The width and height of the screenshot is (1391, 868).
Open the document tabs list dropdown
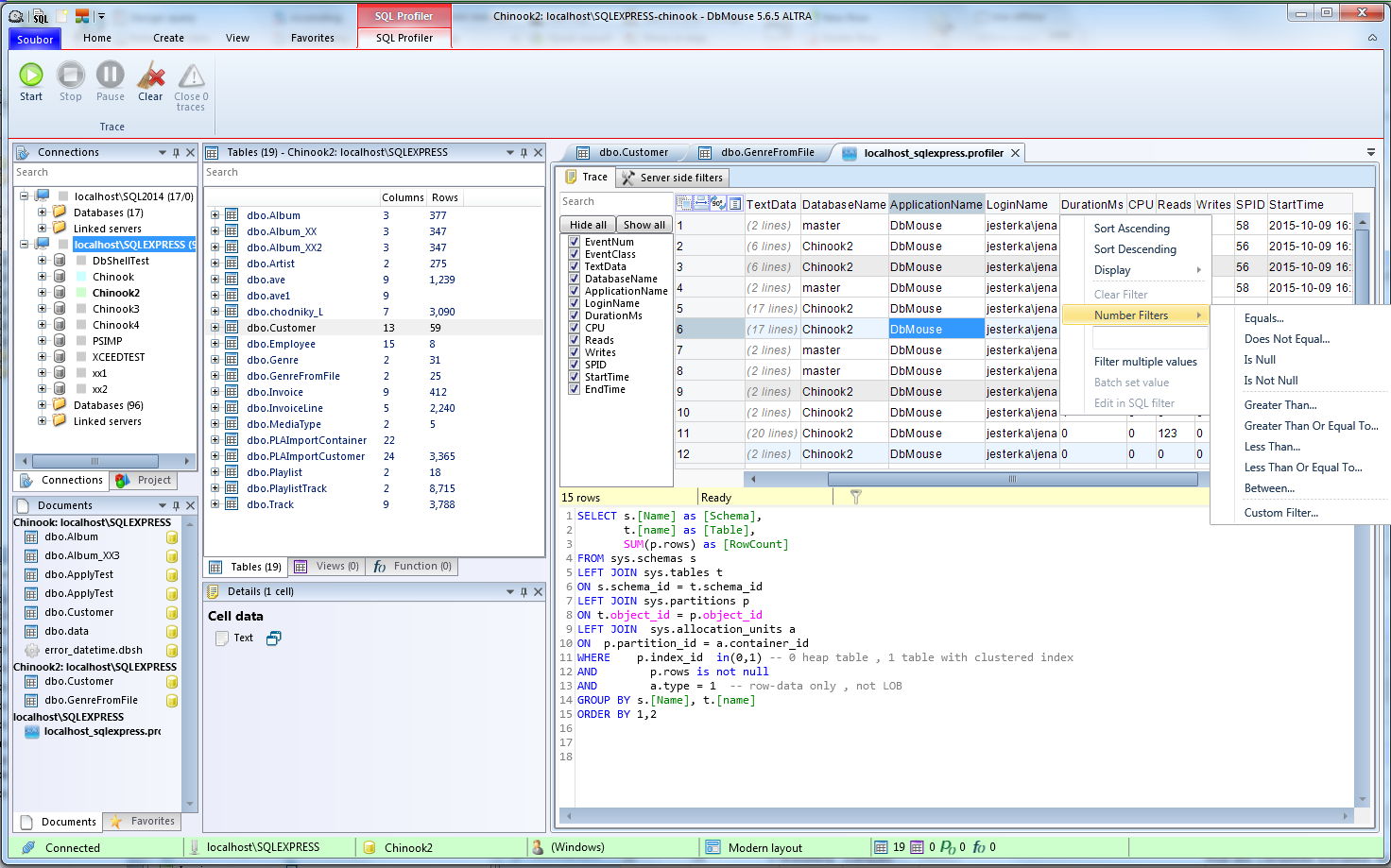click(x=1370, y=152)
